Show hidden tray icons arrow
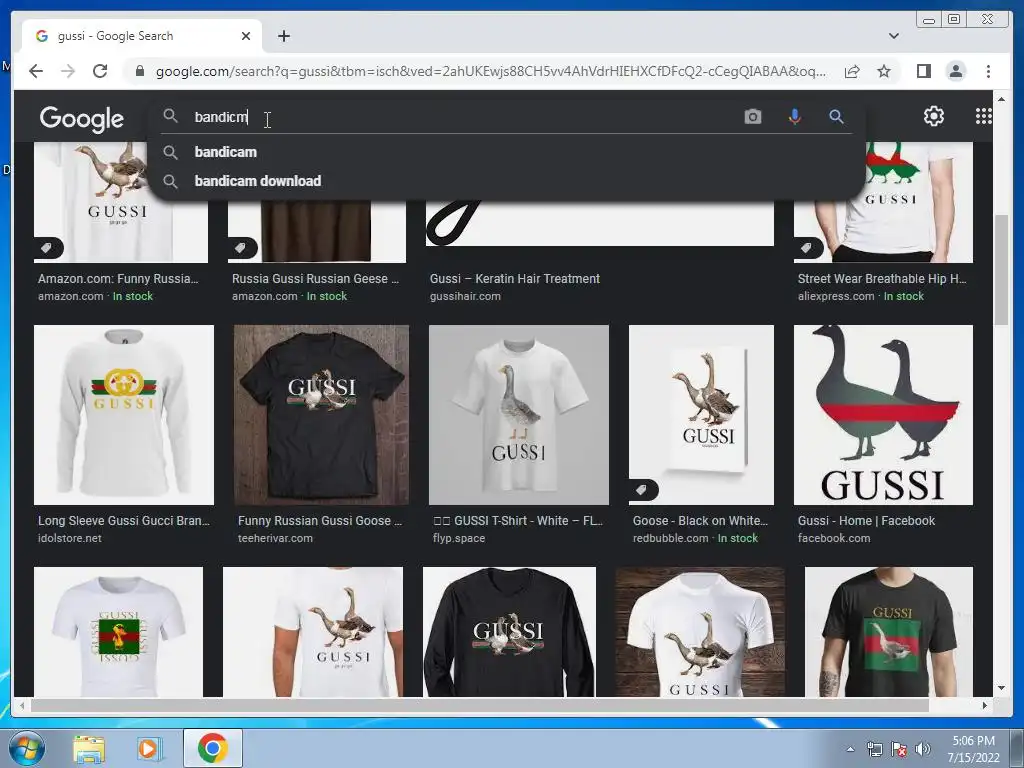The width and height of the screenshot is (1024, 768). tap(850, 749)
